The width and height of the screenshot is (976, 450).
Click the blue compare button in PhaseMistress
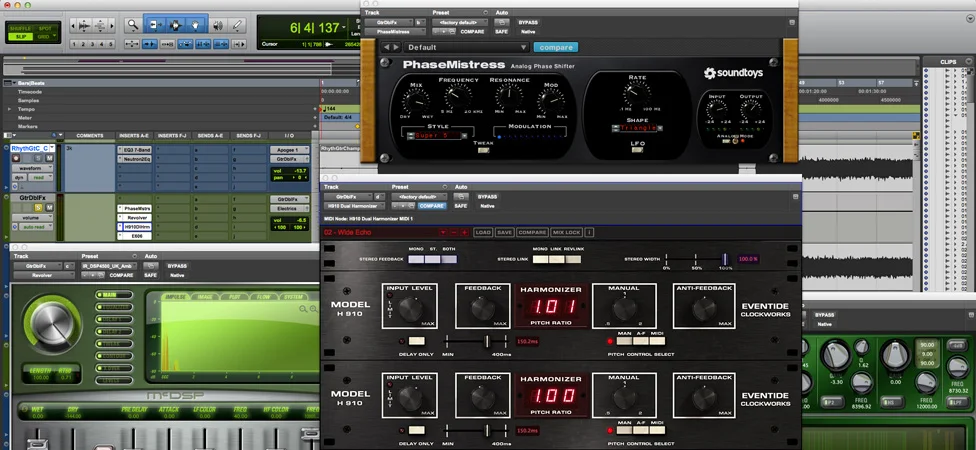point(556,47)
